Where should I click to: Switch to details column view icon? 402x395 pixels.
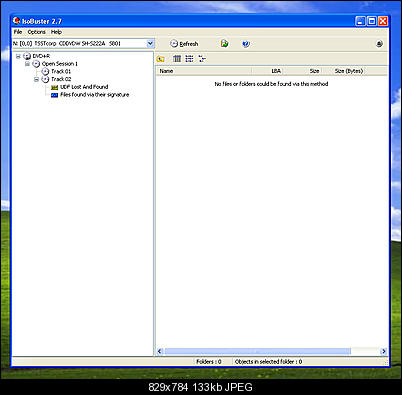pyautogui.click(x=177, y=59)
